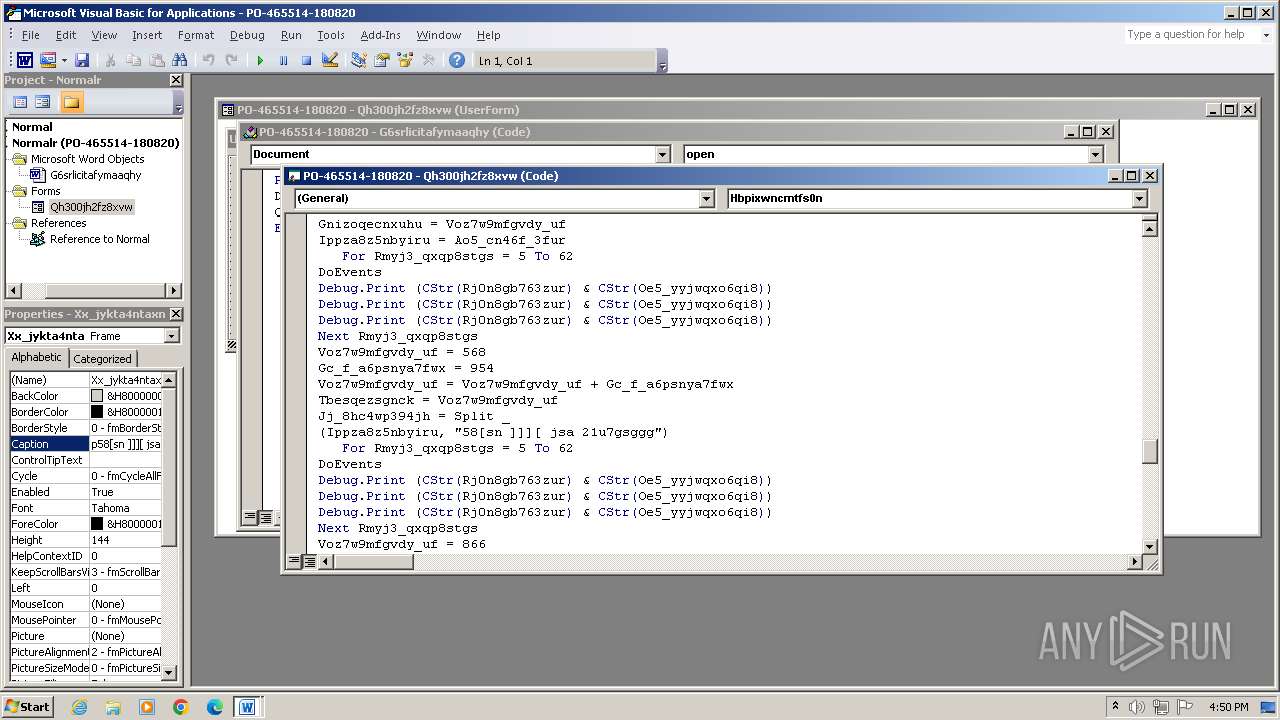Open the Window menu
This screenshot has width=1280, height=720.
[x=439, y=35]
